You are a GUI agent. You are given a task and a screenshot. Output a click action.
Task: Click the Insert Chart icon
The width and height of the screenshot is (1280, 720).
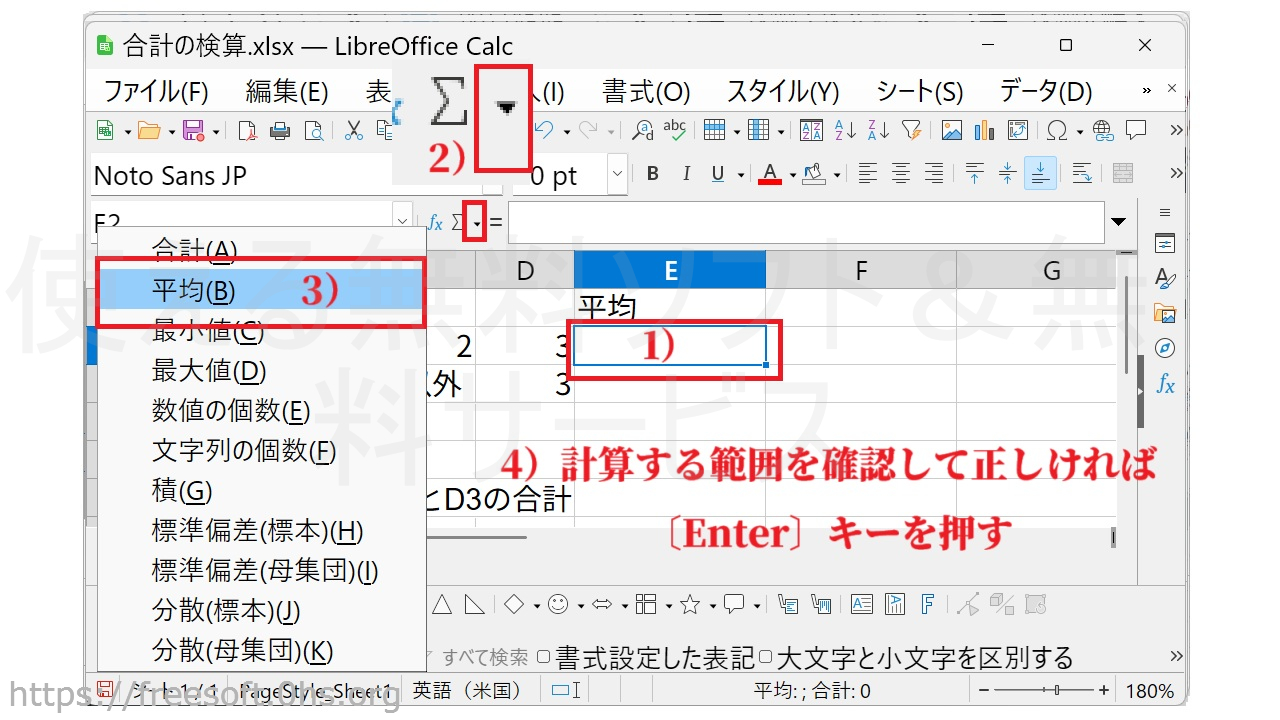985,130
